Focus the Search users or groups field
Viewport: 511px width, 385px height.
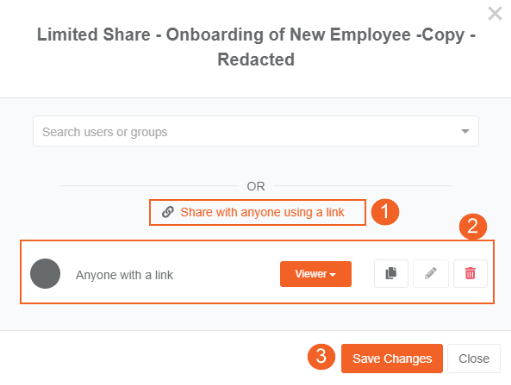point(256,131)
